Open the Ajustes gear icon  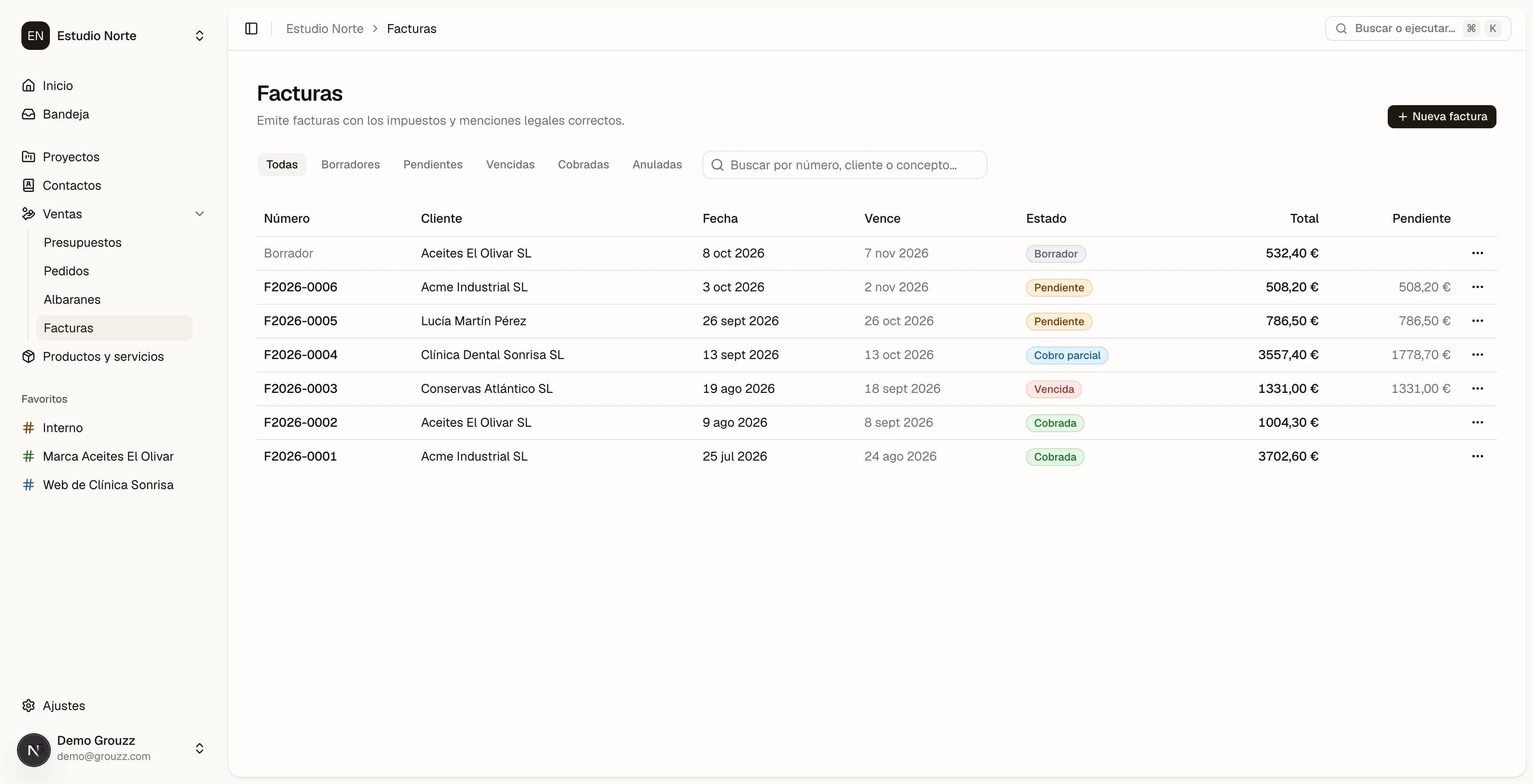tap(28, 706)
